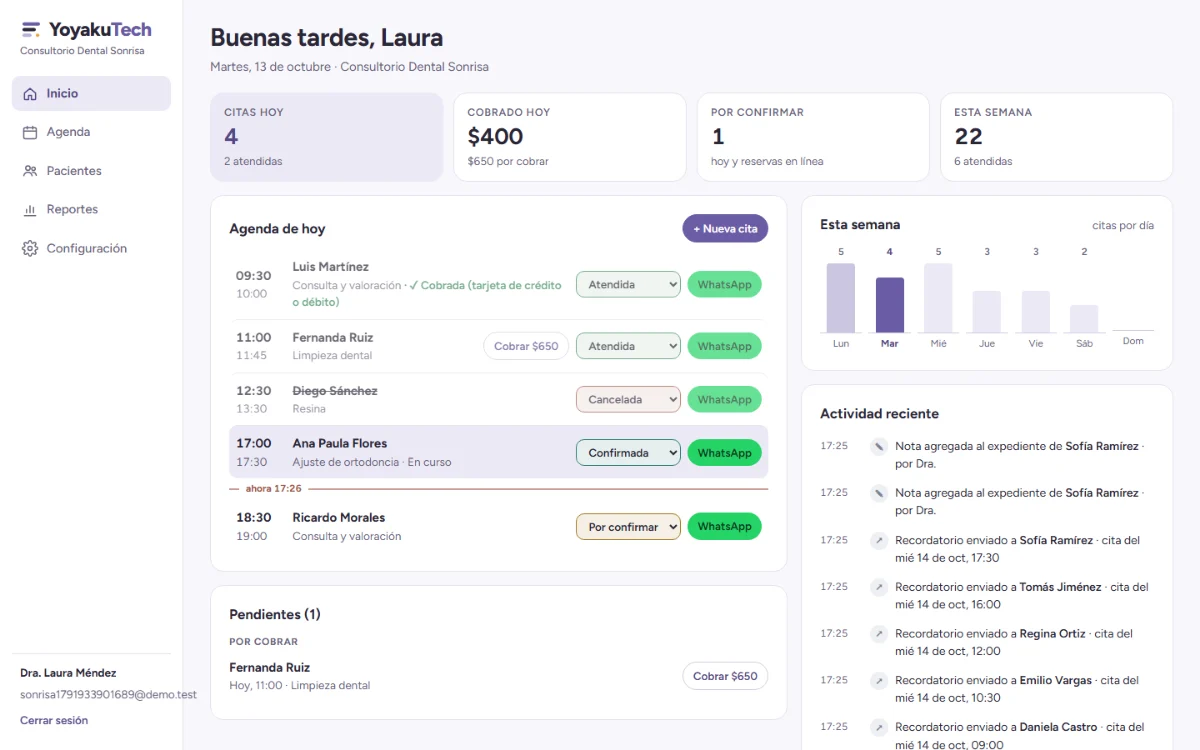Open the Confirmada dropdown for Ana Paula Flores

pyautogui.click(x=628, y=453)
